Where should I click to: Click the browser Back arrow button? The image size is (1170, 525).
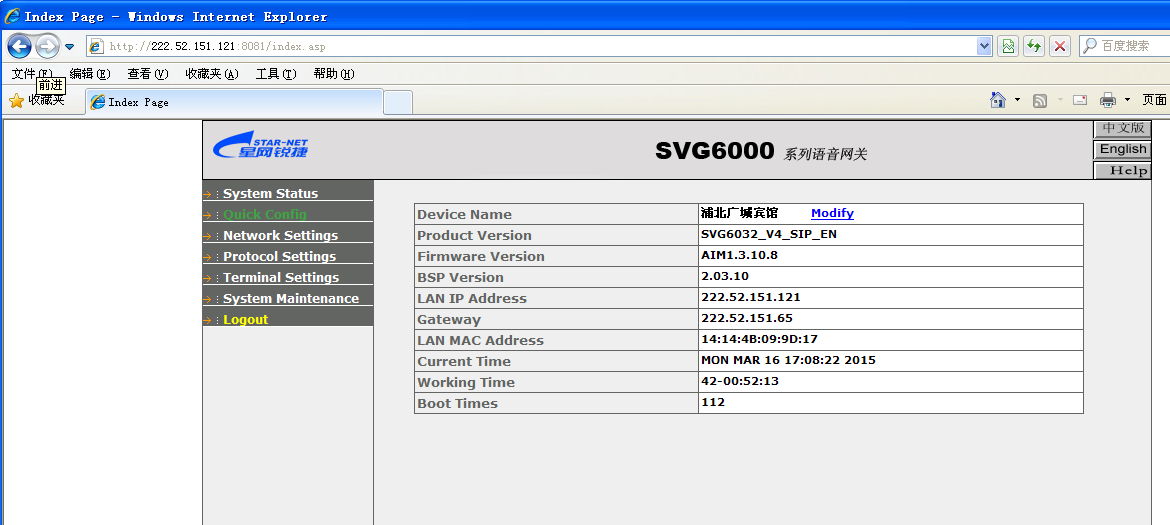(x=19, y=46)
